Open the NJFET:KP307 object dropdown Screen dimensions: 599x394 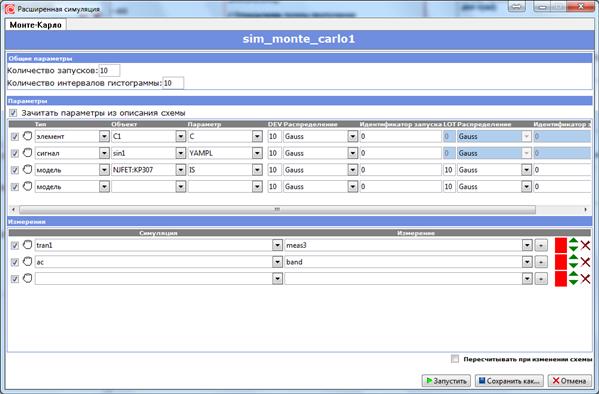click(180, 170)
